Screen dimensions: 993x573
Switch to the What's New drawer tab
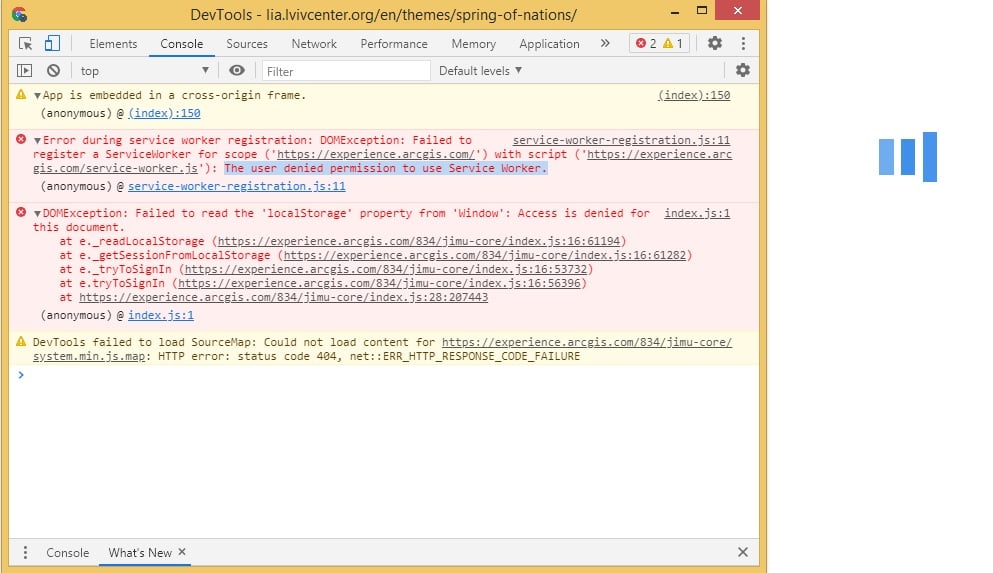[140, 553]
